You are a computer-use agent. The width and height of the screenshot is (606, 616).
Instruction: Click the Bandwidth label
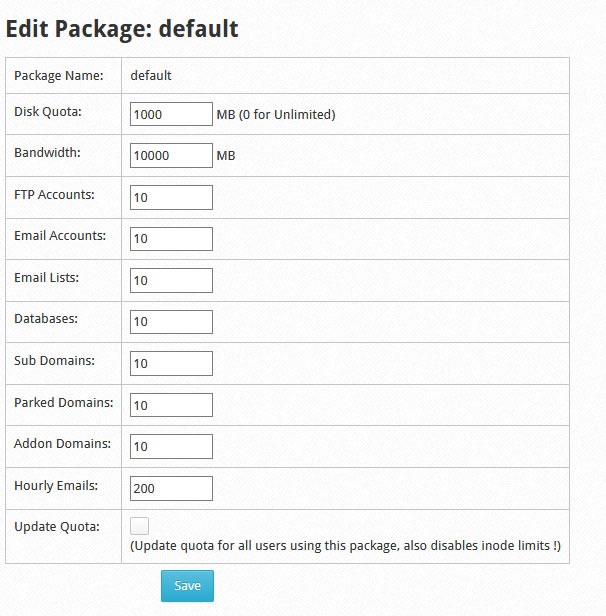click(48, 152)
